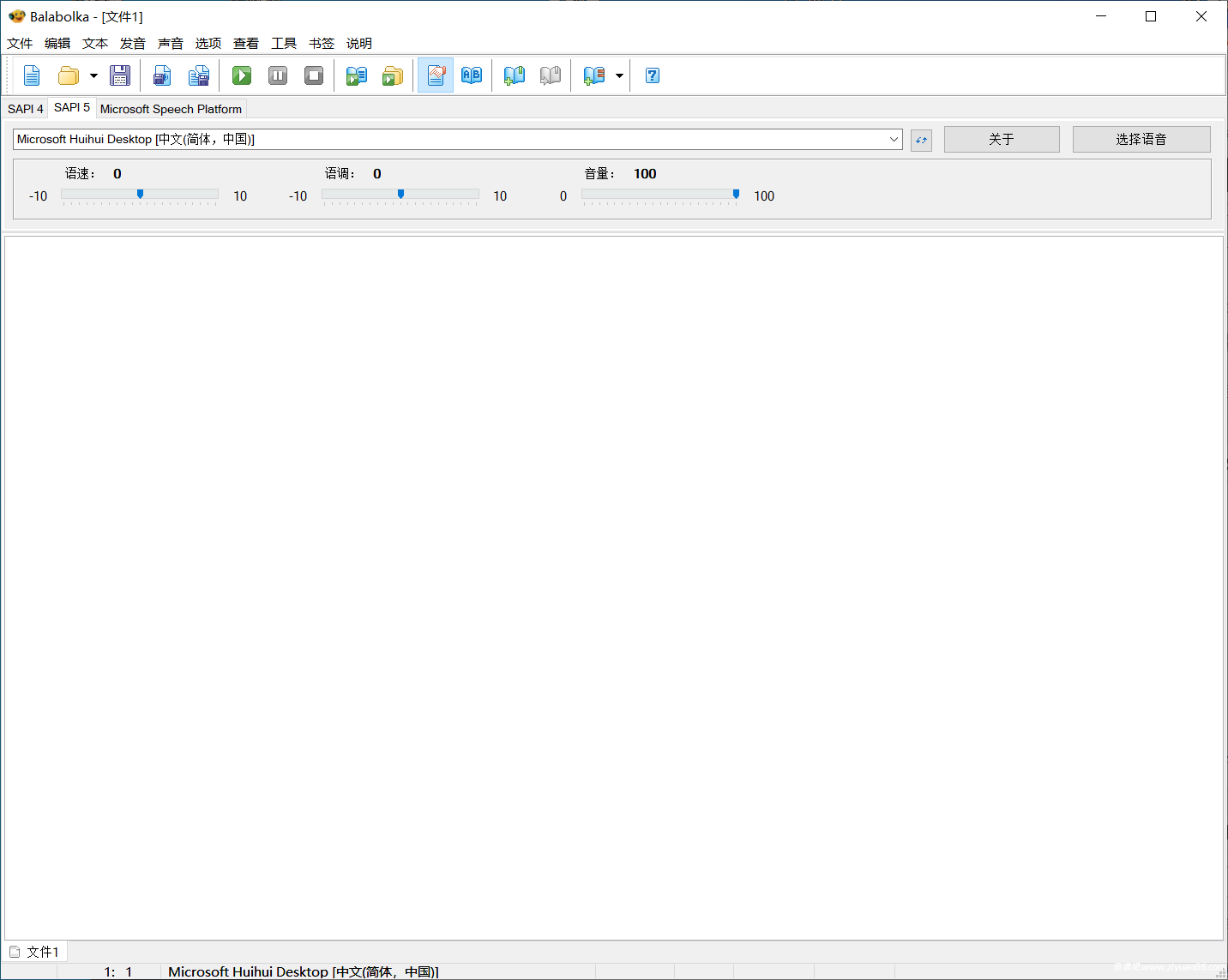Switch to the SAPI 4 tab
The height and width of the screenshot is (980, 1228).
click(25, 109)
